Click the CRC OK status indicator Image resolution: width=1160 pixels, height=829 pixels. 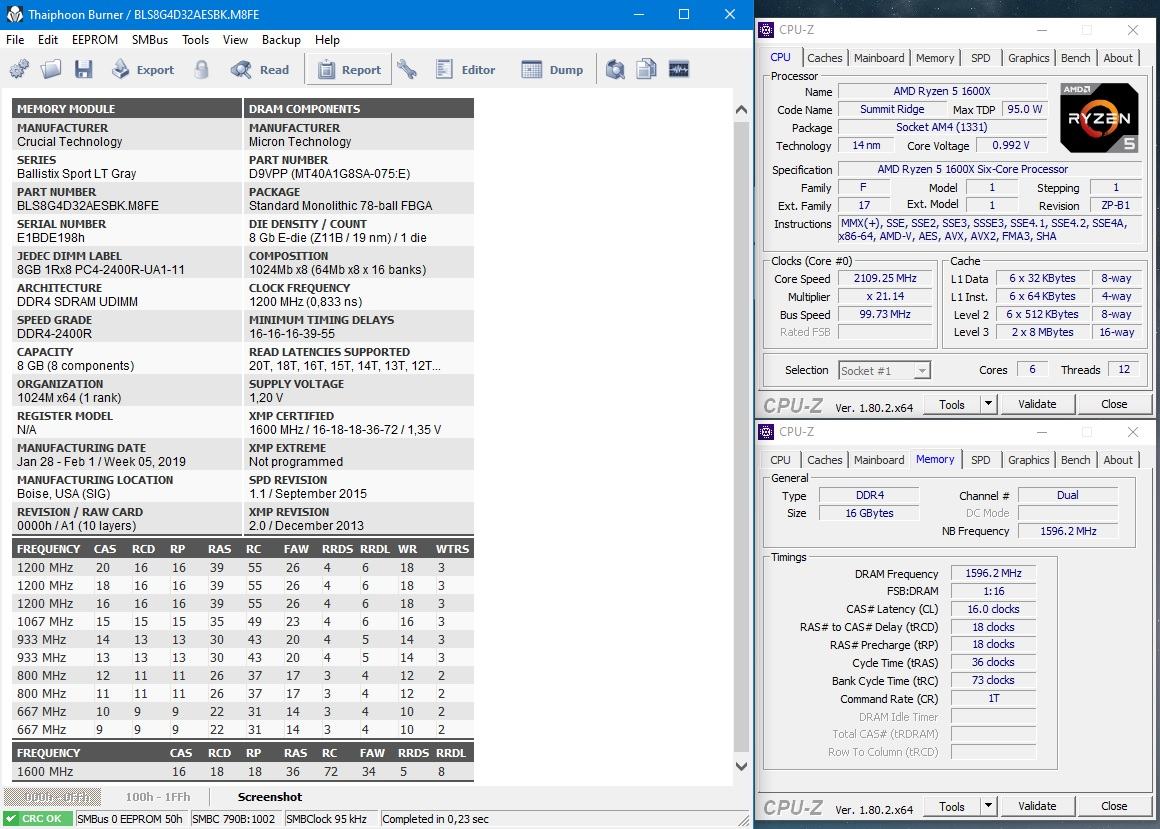coord(37,819)
